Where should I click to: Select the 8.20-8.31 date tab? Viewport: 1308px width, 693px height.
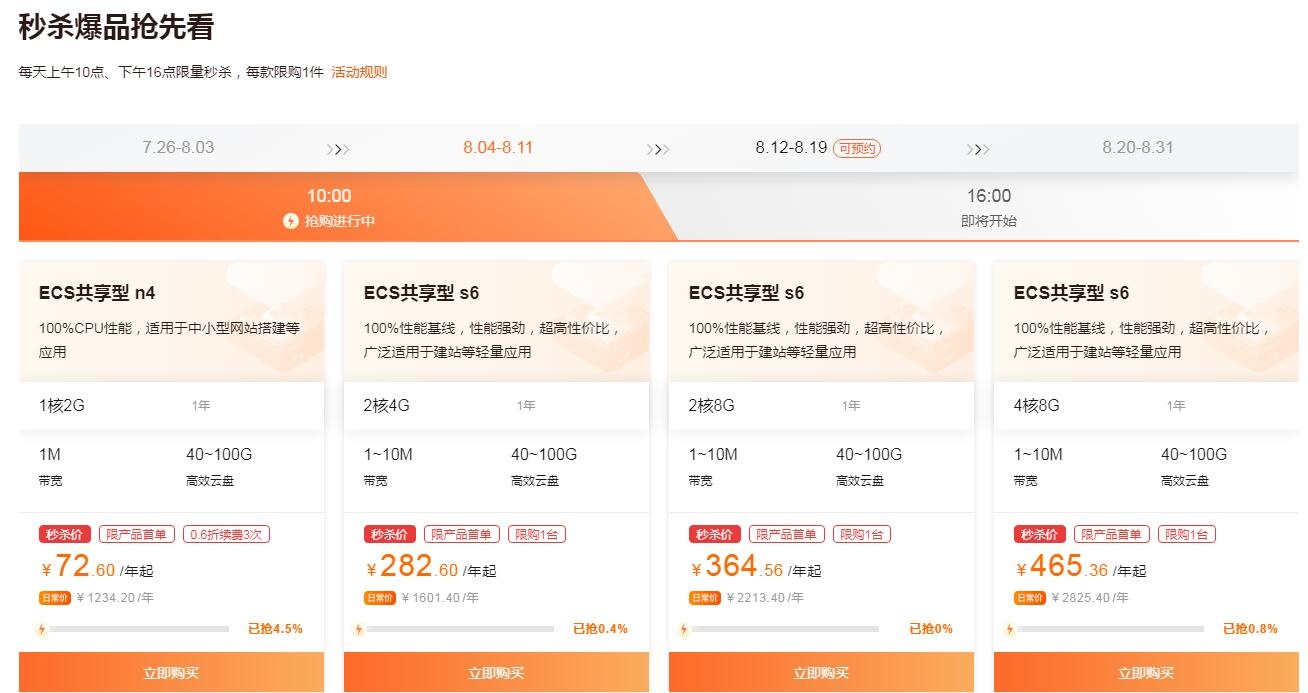pyautogui.click(x=1138, y=148)
